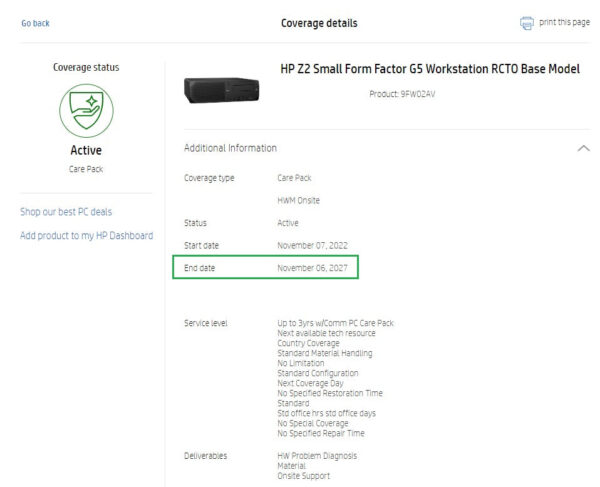The image size is (600, 487).
Task: Click 'Next available tech resource' line
Action: point(326,333)
